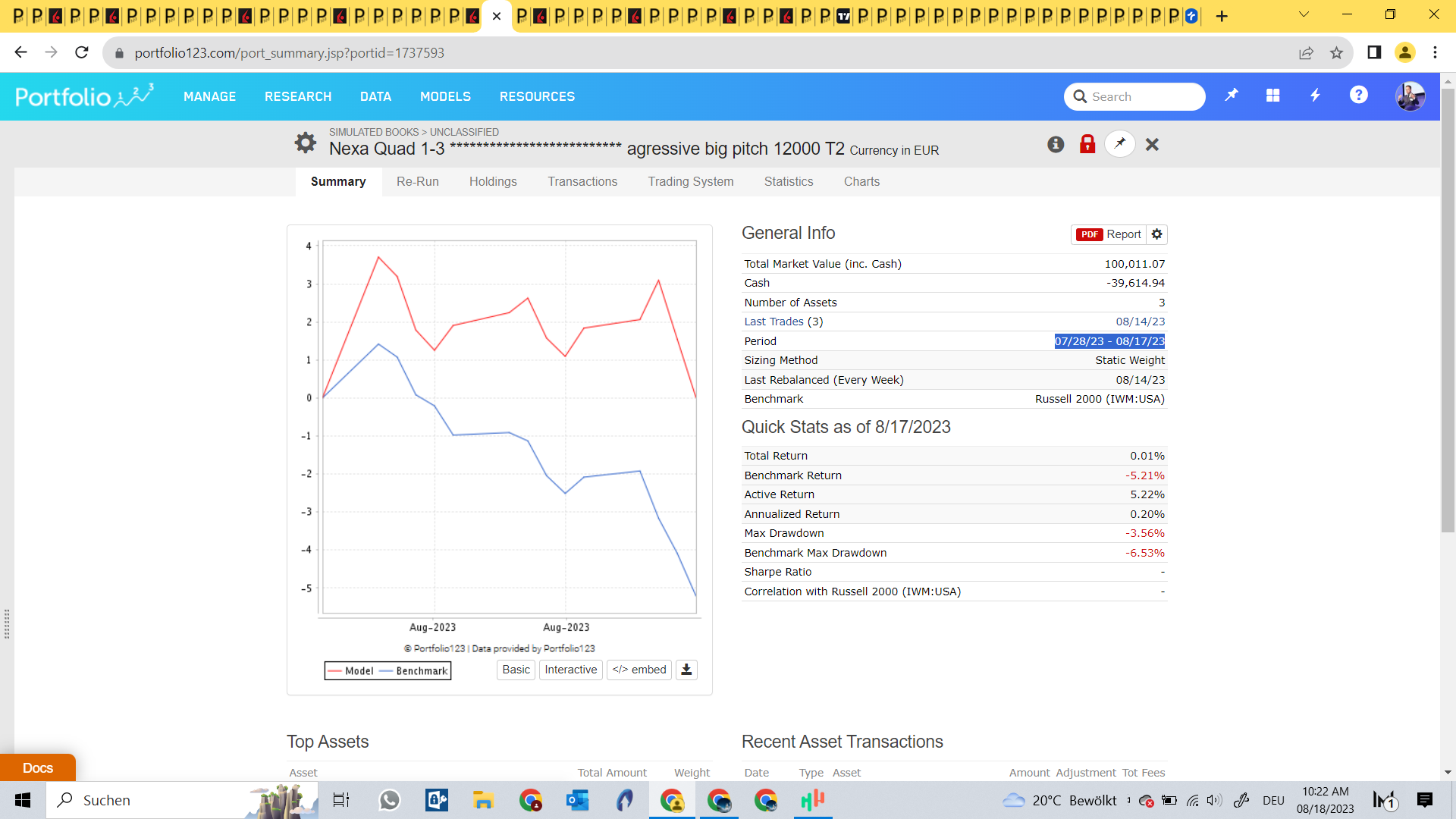Close portfolio with the X icon
1456x819 pixels.
1152,144
